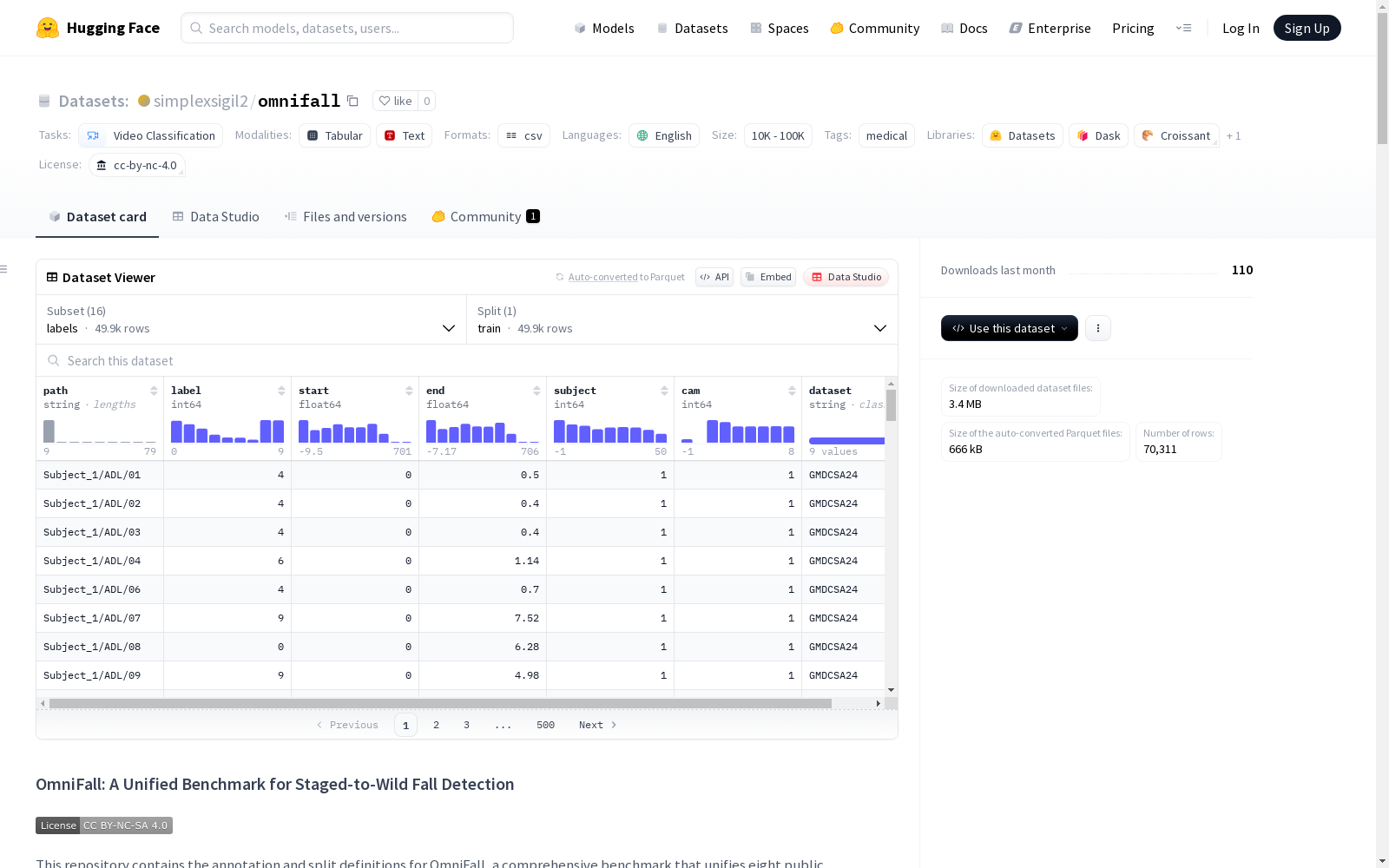This screenshot has width=1389, height=868.
Task: Jump to page 500 of the table
Action: pos(545,725)
